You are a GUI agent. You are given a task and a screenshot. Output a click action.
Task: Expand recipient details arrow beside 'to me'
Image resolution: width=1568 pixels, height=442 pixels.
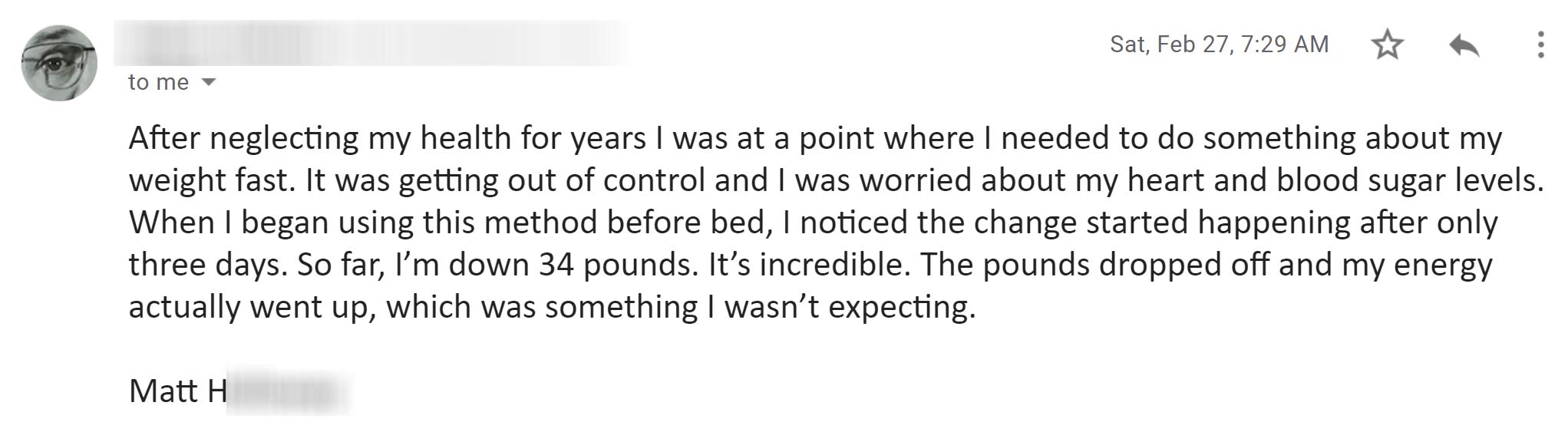(x=208, y=82)
